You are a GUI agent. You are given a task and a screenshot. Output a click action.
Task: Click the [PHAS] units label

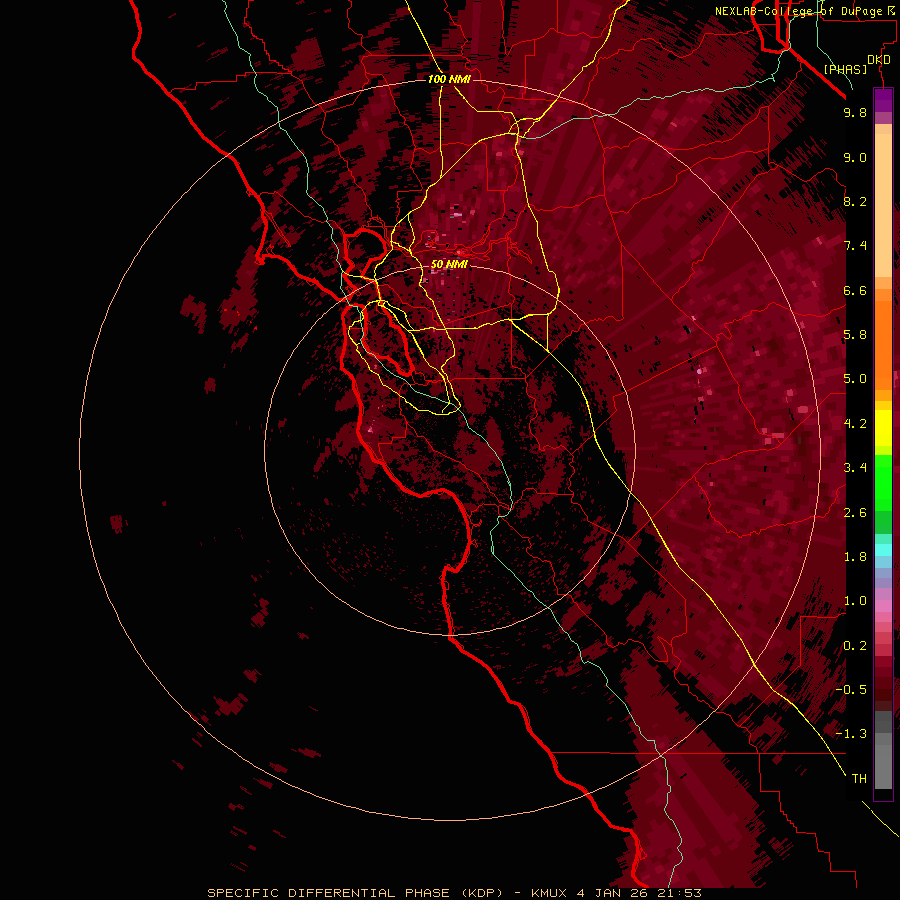(845, 70)
